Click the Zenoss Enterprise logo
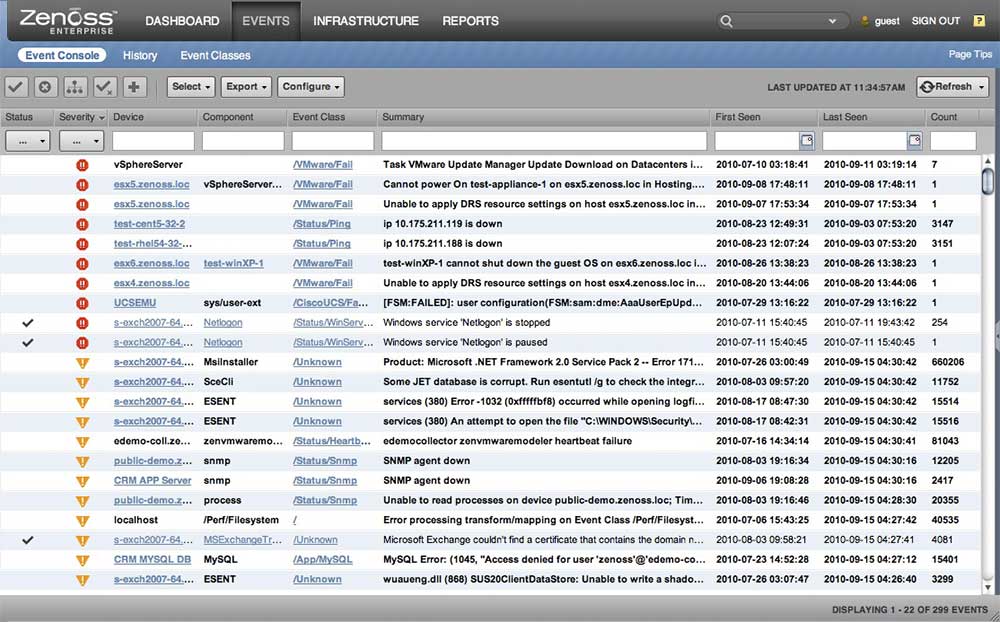This screenshot has height=622, width=1000. coord(68,21)
